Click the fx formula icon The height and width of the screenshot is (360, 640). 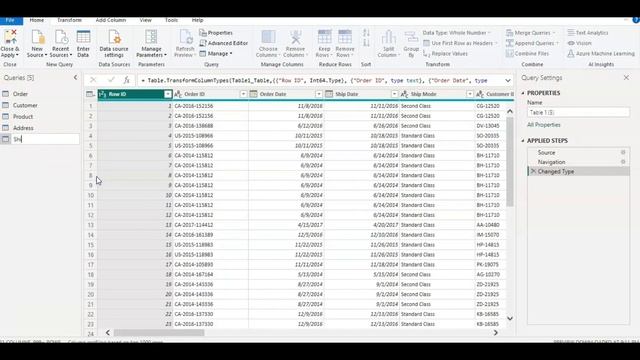(127, 80)
